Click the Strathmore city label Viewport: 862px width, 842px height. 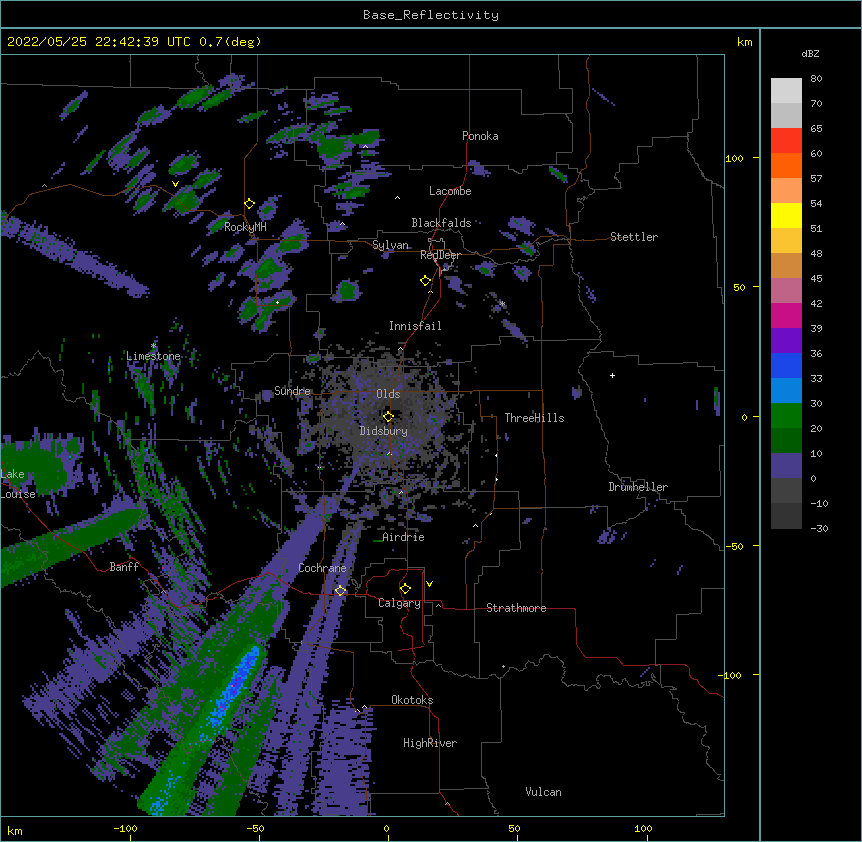pos(516,608)
